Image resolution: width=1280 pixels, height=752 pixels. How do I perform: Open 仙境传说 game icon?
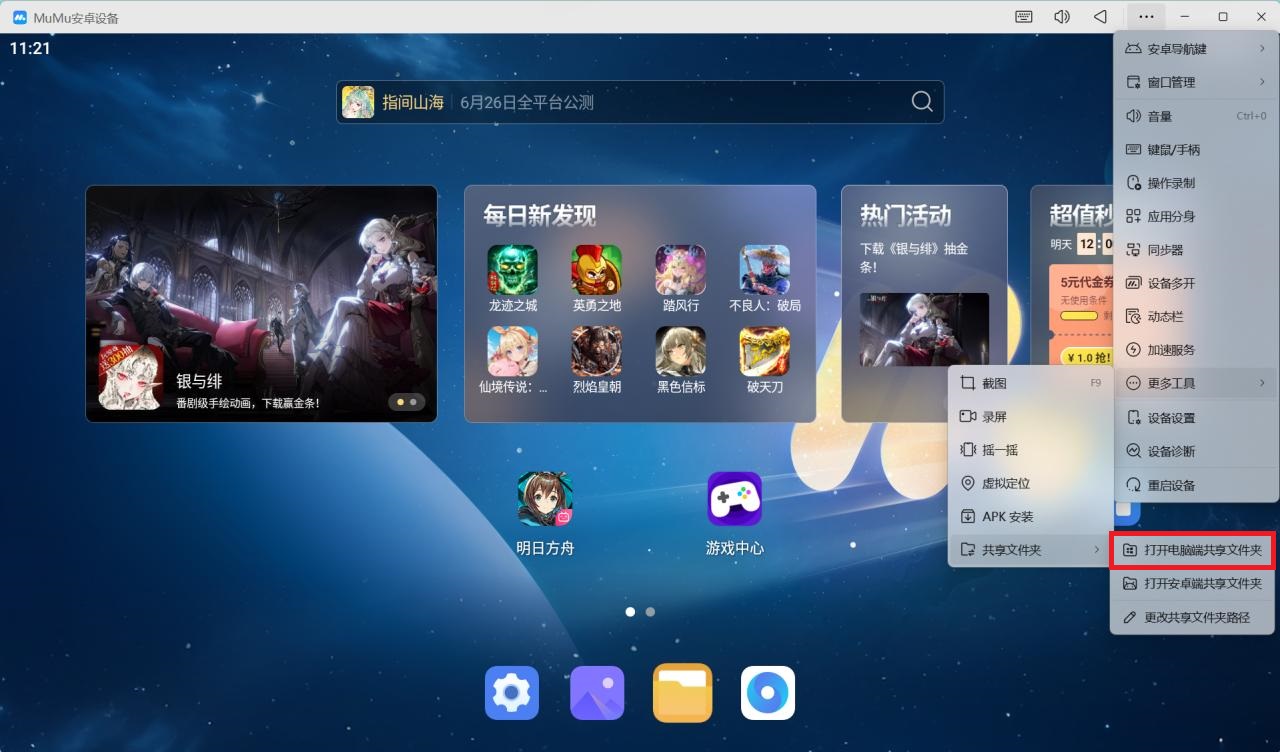tap(512, 351)
